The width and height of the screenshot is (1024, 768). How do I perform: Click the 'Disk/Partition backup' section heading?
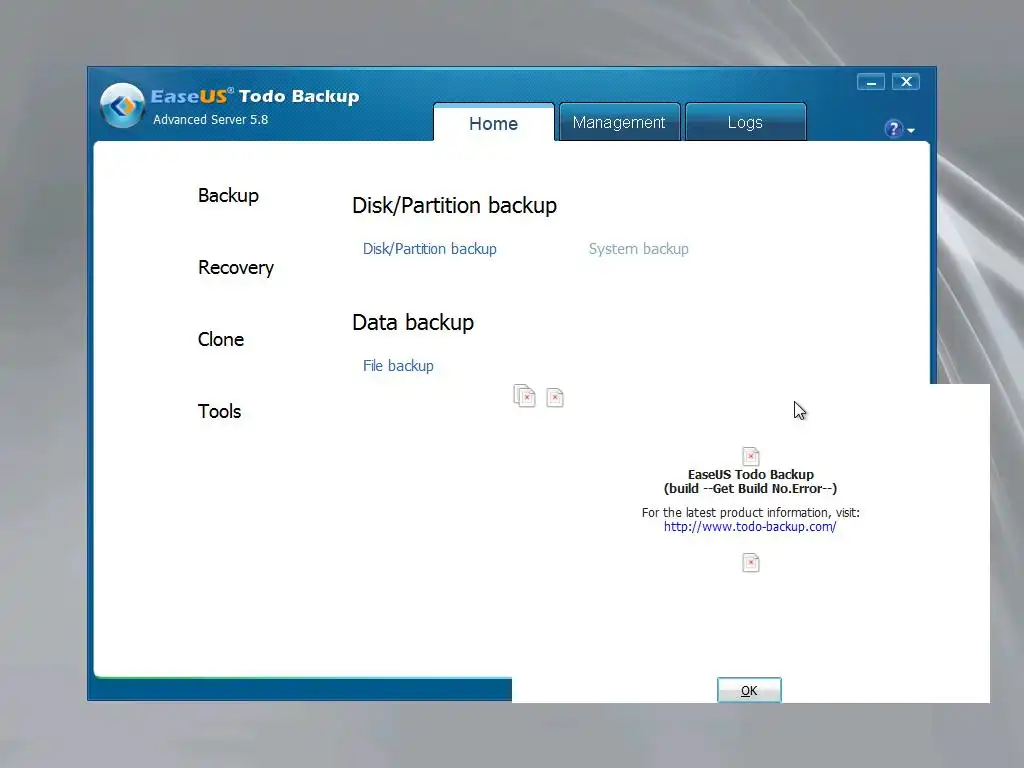(x=455, y=205)
